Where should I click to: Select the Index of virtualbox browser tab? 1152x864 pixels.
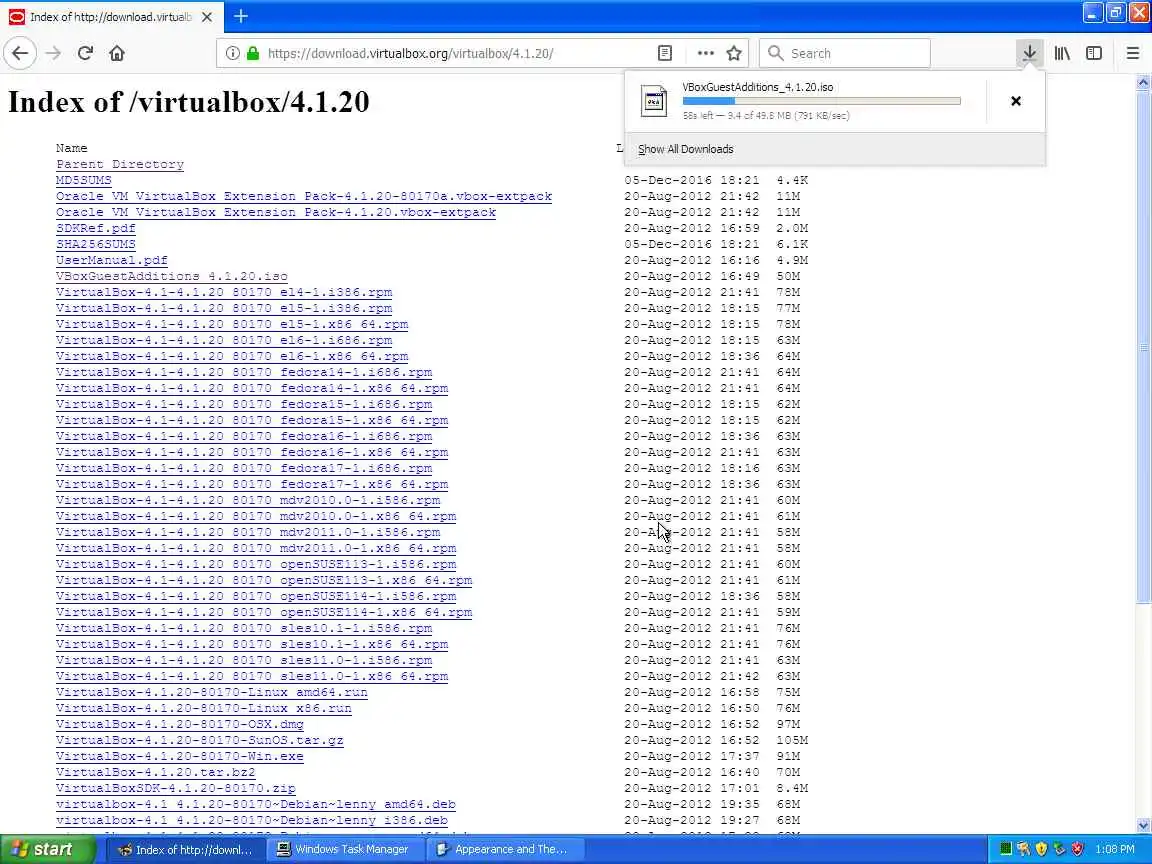110,16
